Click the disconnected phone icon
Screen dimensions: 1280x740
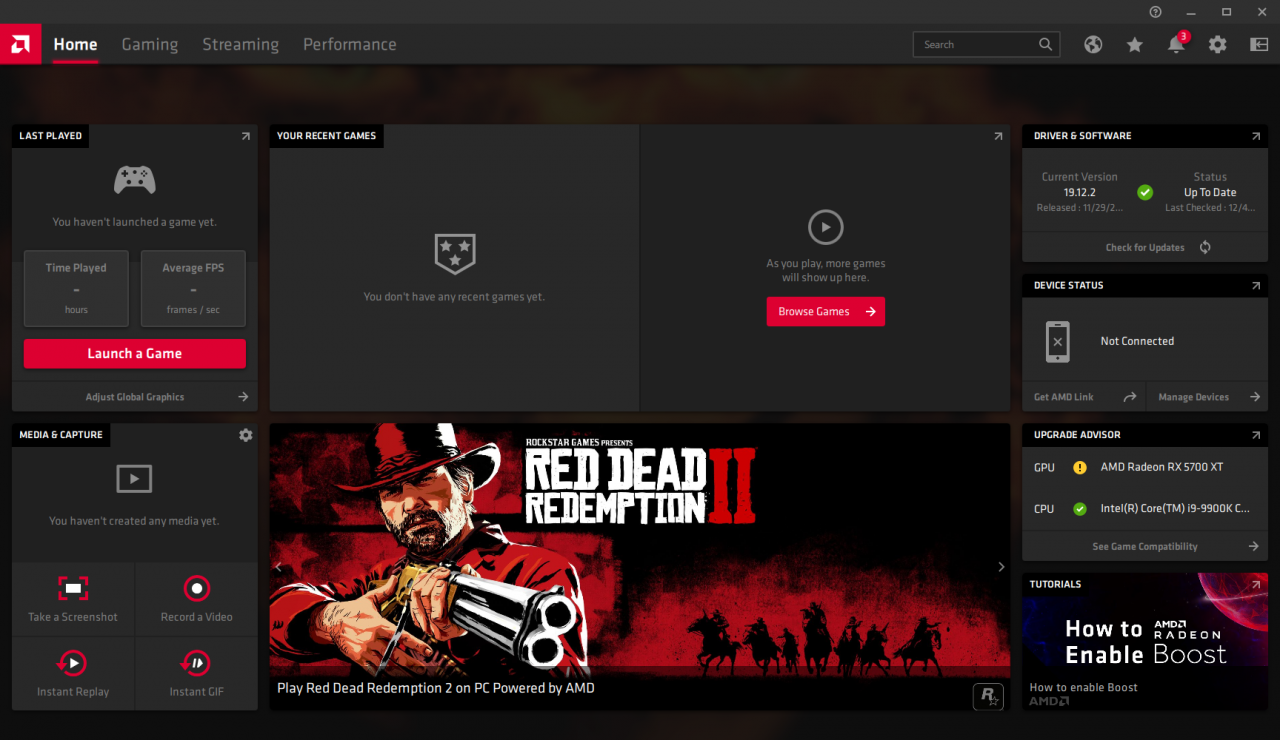pos(1058,341)
